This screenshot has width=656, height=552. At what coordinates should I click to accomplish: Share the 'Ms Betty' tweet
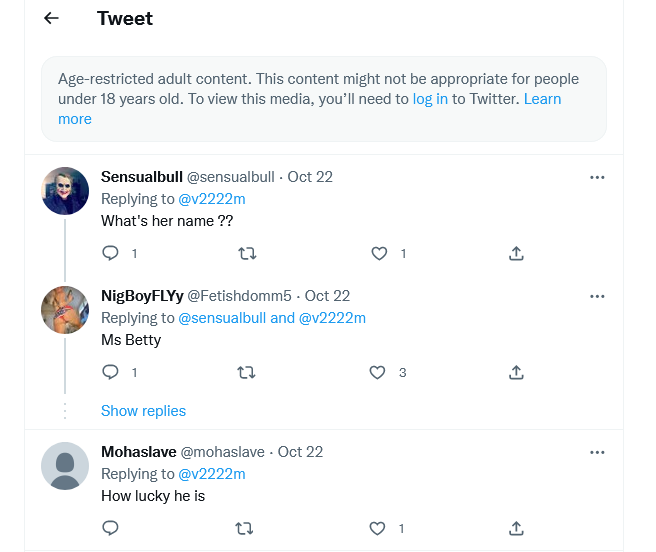[516, 372]
